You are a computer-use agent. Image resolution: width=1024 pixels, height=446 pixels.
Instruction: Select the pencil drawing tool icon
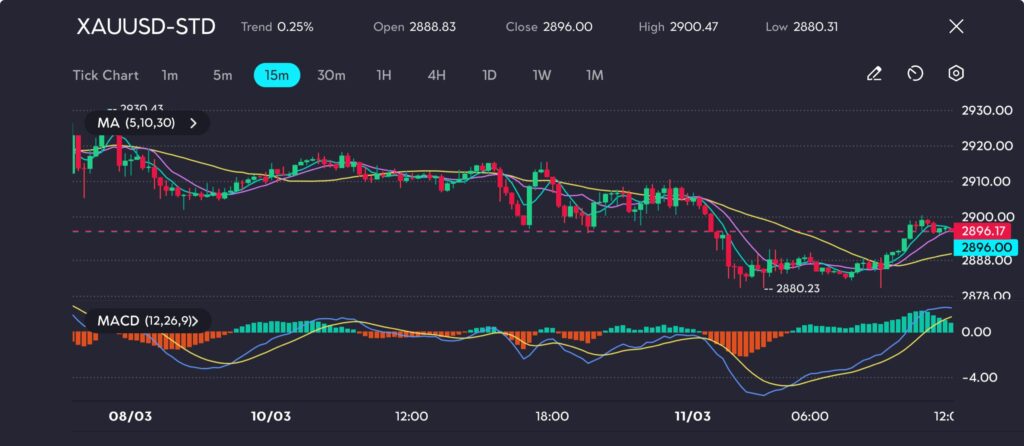point(874,74)
